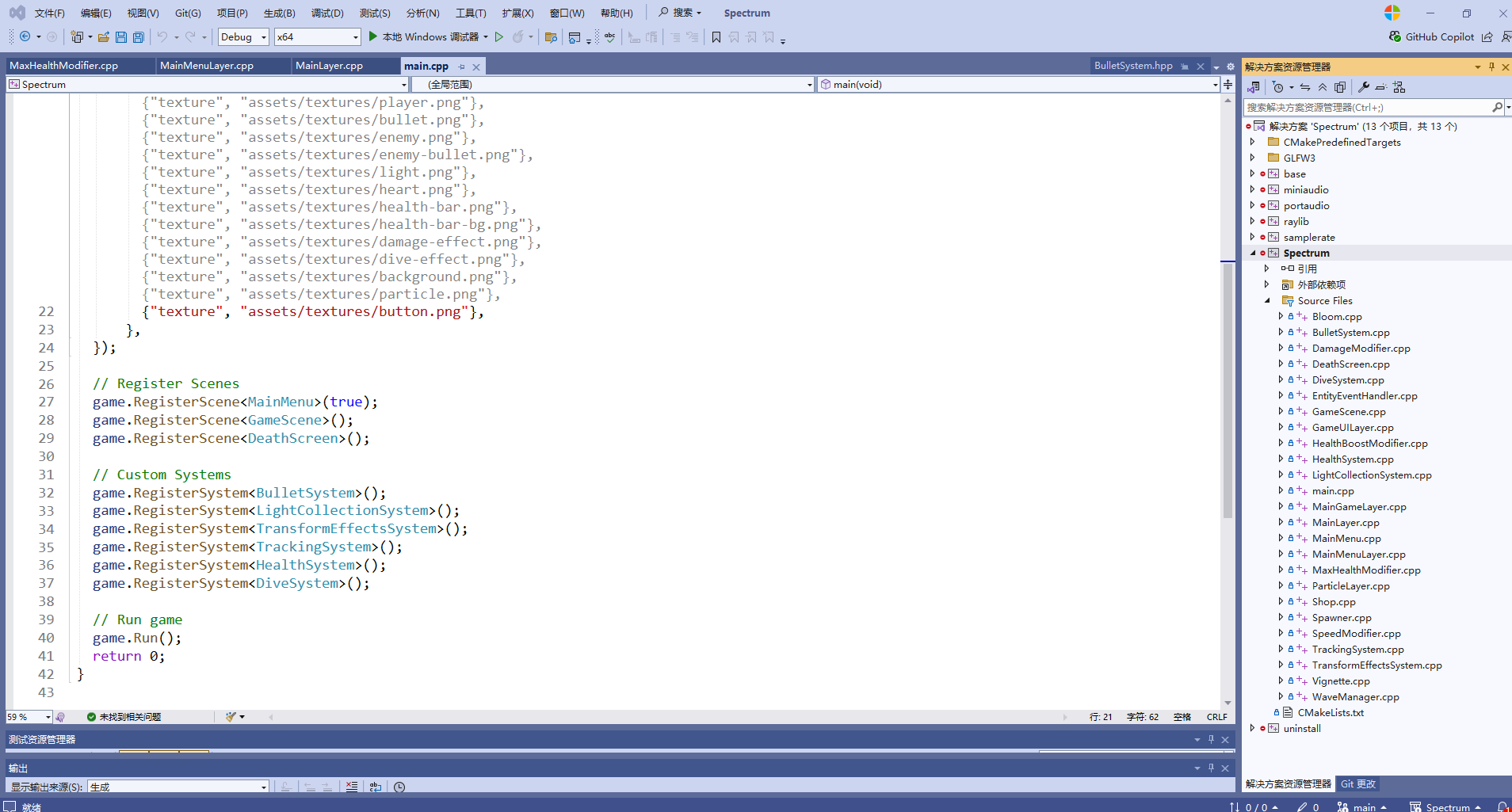Click the undo arrow icon
This screenshot has height=812, width=1512.
(x=162, y=36)
